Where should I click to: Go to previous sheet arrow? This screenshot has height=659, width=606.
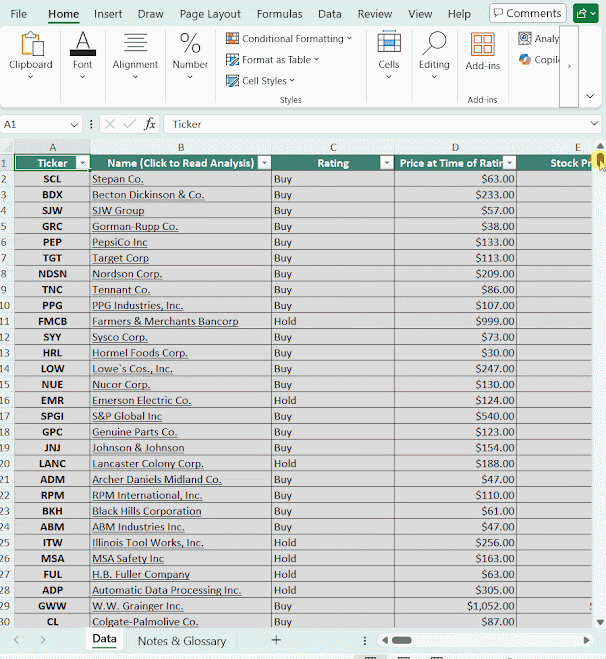[x=16, y=640]
